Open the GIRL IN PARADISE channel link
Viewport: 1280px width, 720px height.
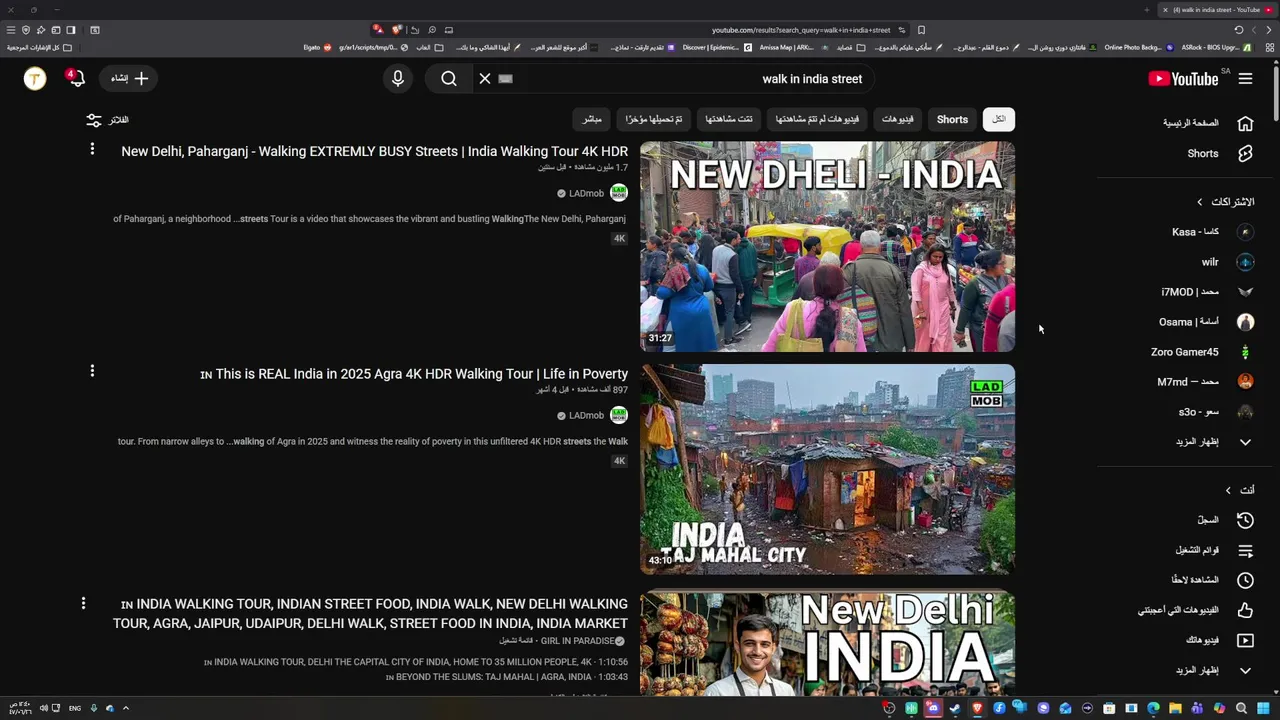tap(580, 641)
